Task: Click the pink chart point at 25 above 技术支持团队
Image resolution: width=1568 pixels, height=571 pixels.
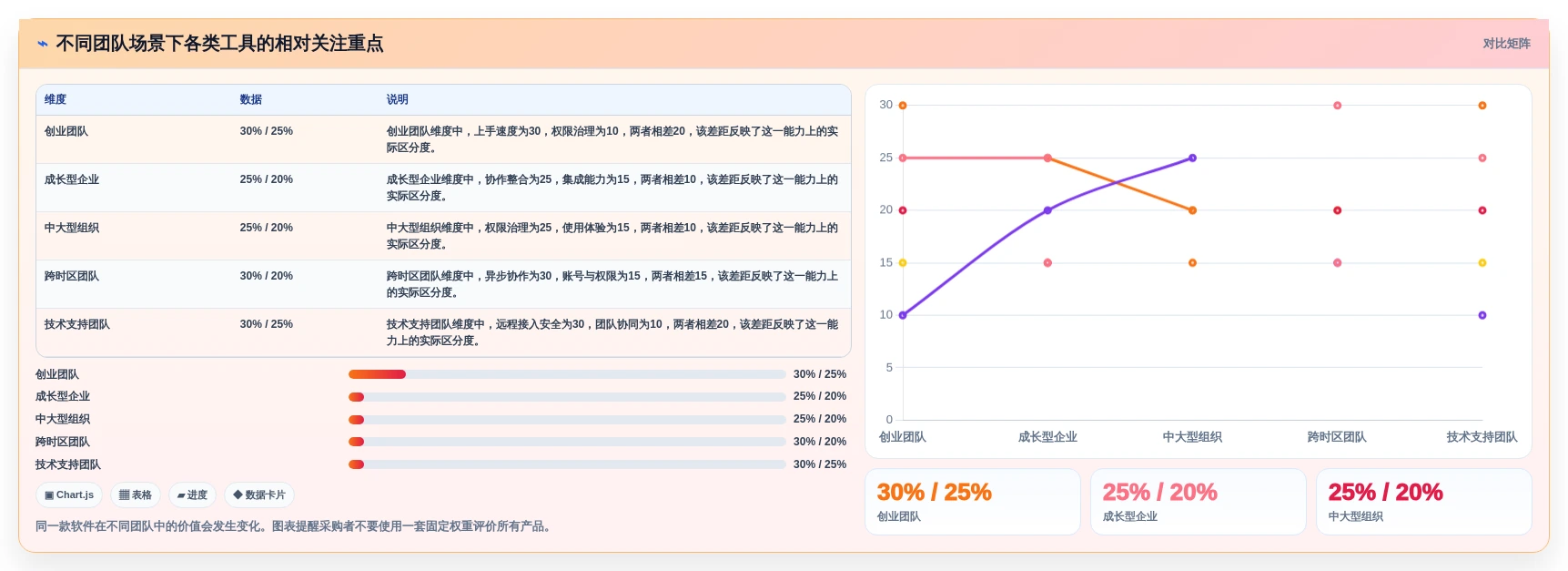Action: [1482, 158]
